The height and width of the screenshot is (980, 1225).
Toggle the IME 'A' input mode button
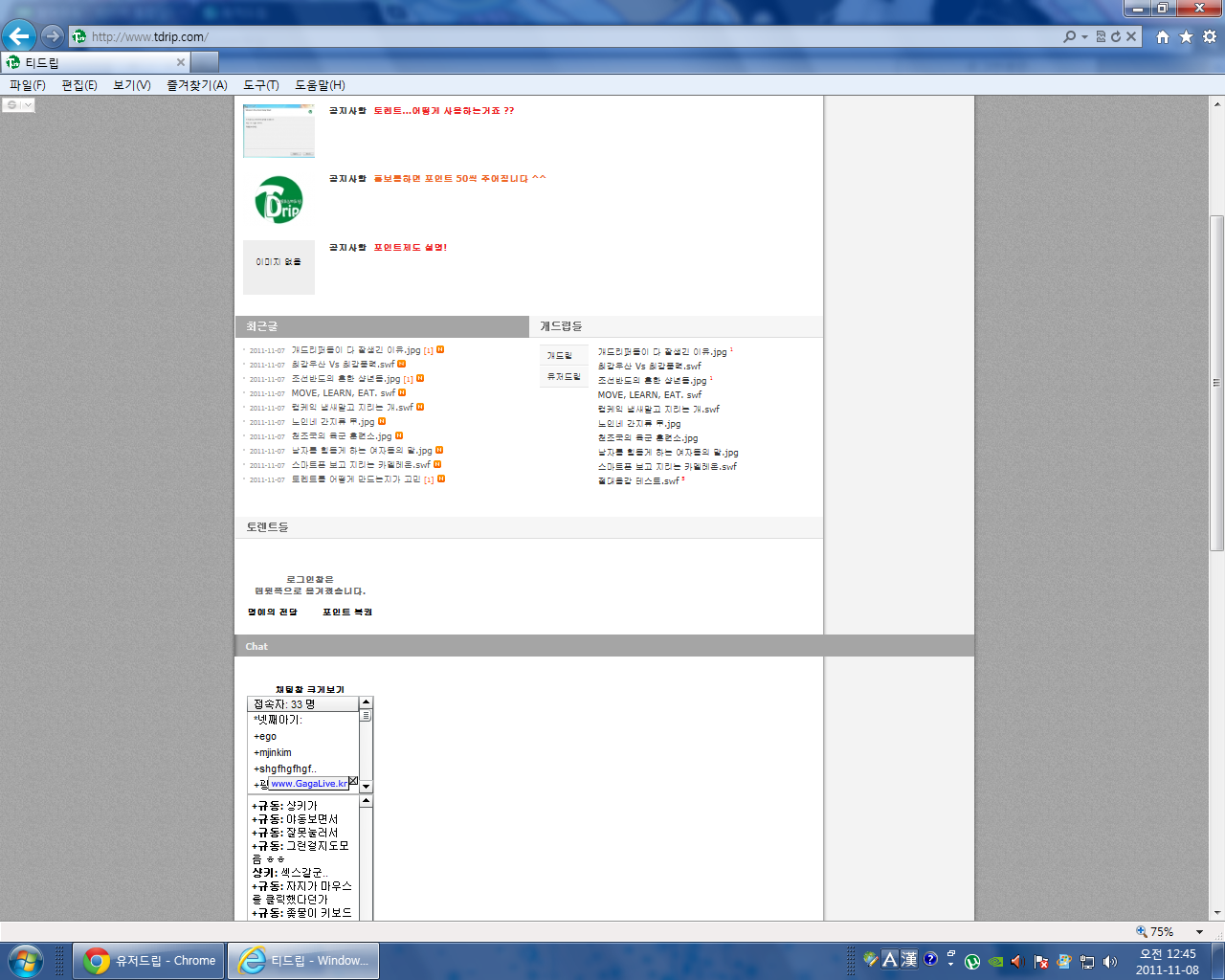(890, 959)
